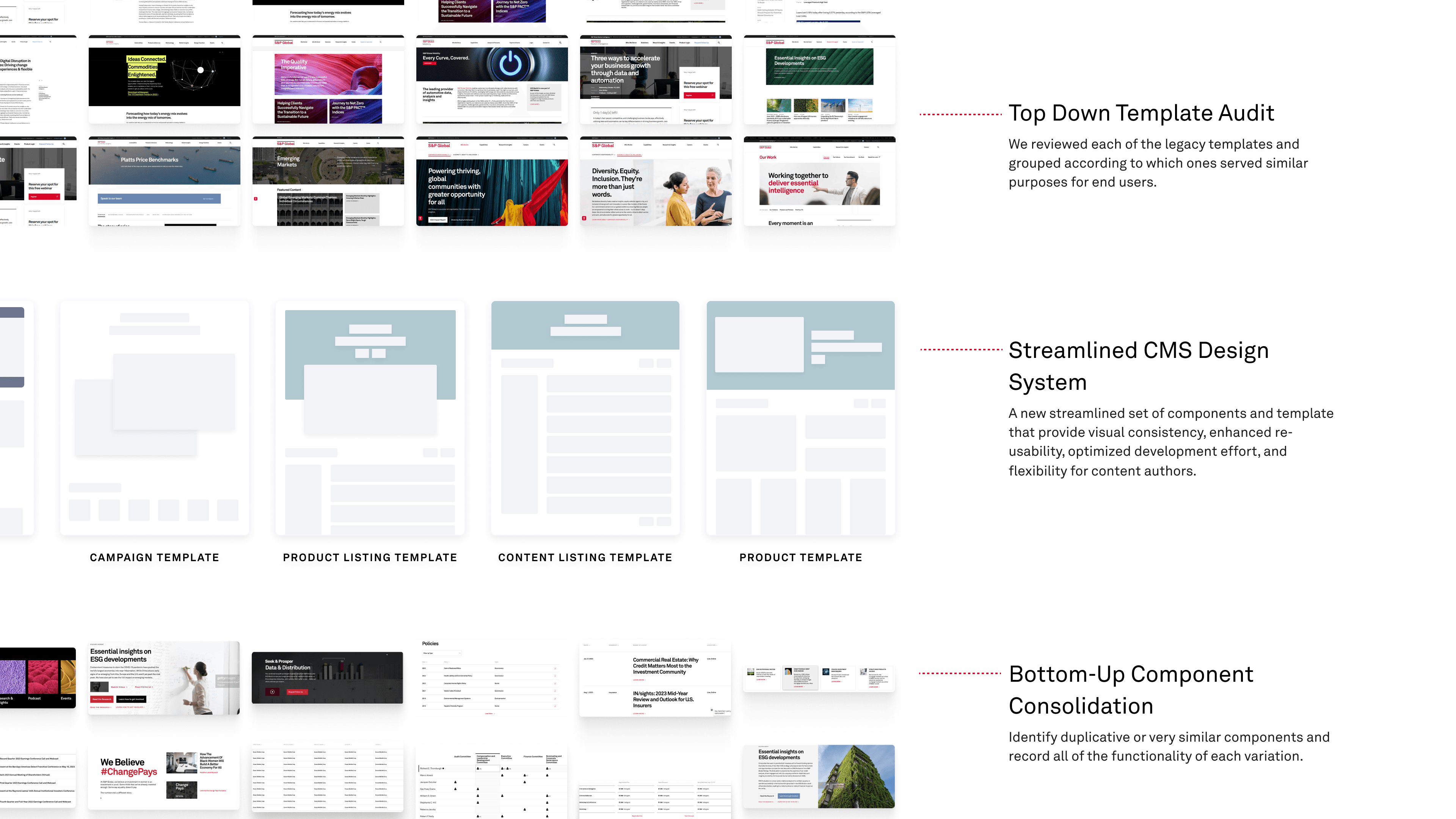Click the 'Top Down Template Audit' heading
1456x819 pixels.
(x=1142, y=114)
